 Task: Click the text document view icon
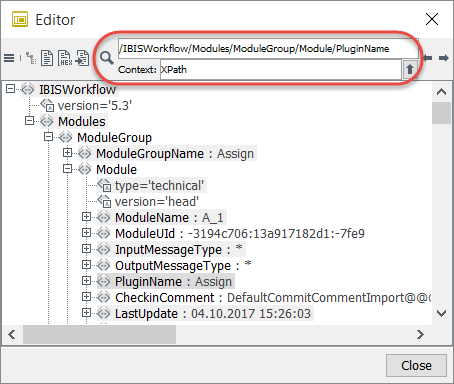tap(47, 58)
